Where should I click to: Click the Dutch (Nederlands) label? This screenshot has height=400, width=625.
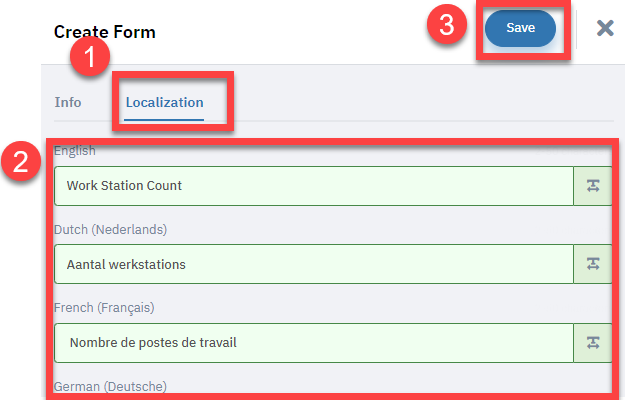(x=110, y=229)
